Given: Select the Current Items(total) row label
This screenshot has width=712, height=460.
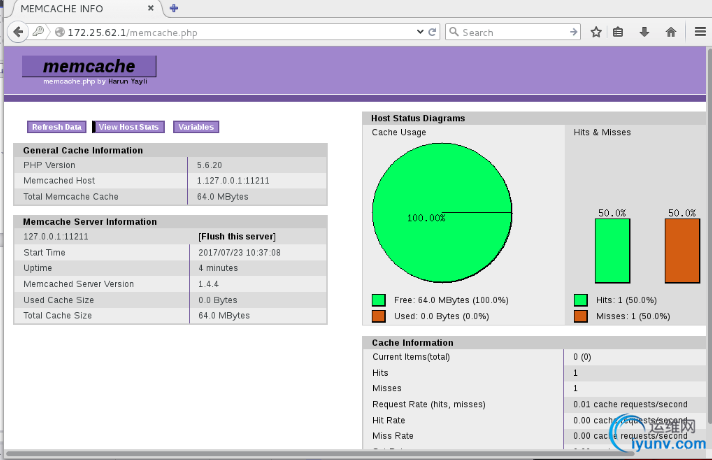Looking at the screenshot, I should [411, 357].
